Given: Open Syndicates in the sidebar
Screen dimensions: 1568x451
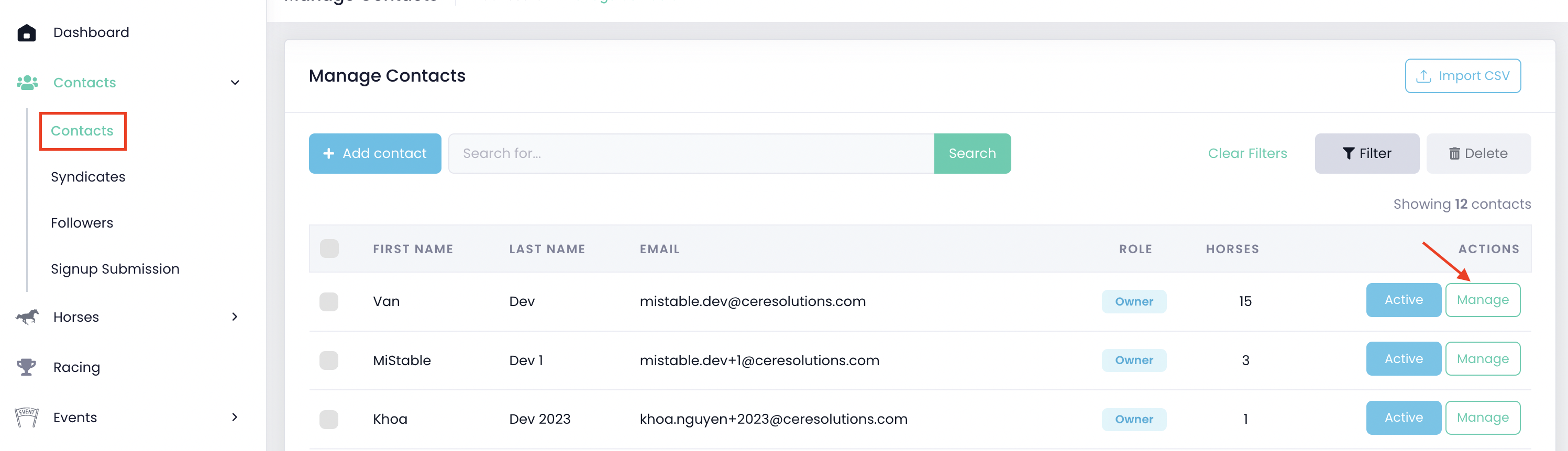Looking at the screenshot, I should 89,177.
